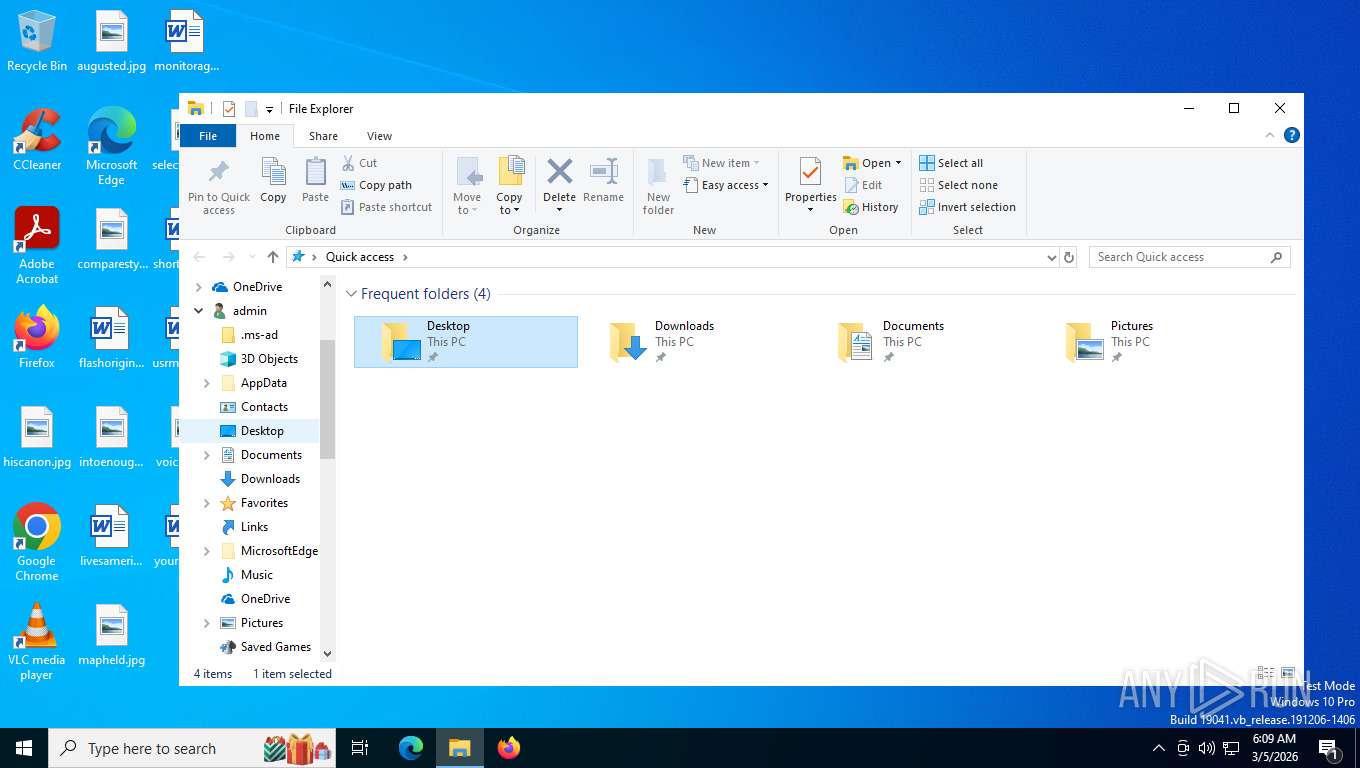Click Windows Start button
The width and height of the screenshot is (1360, 768).
coord(24,748)
